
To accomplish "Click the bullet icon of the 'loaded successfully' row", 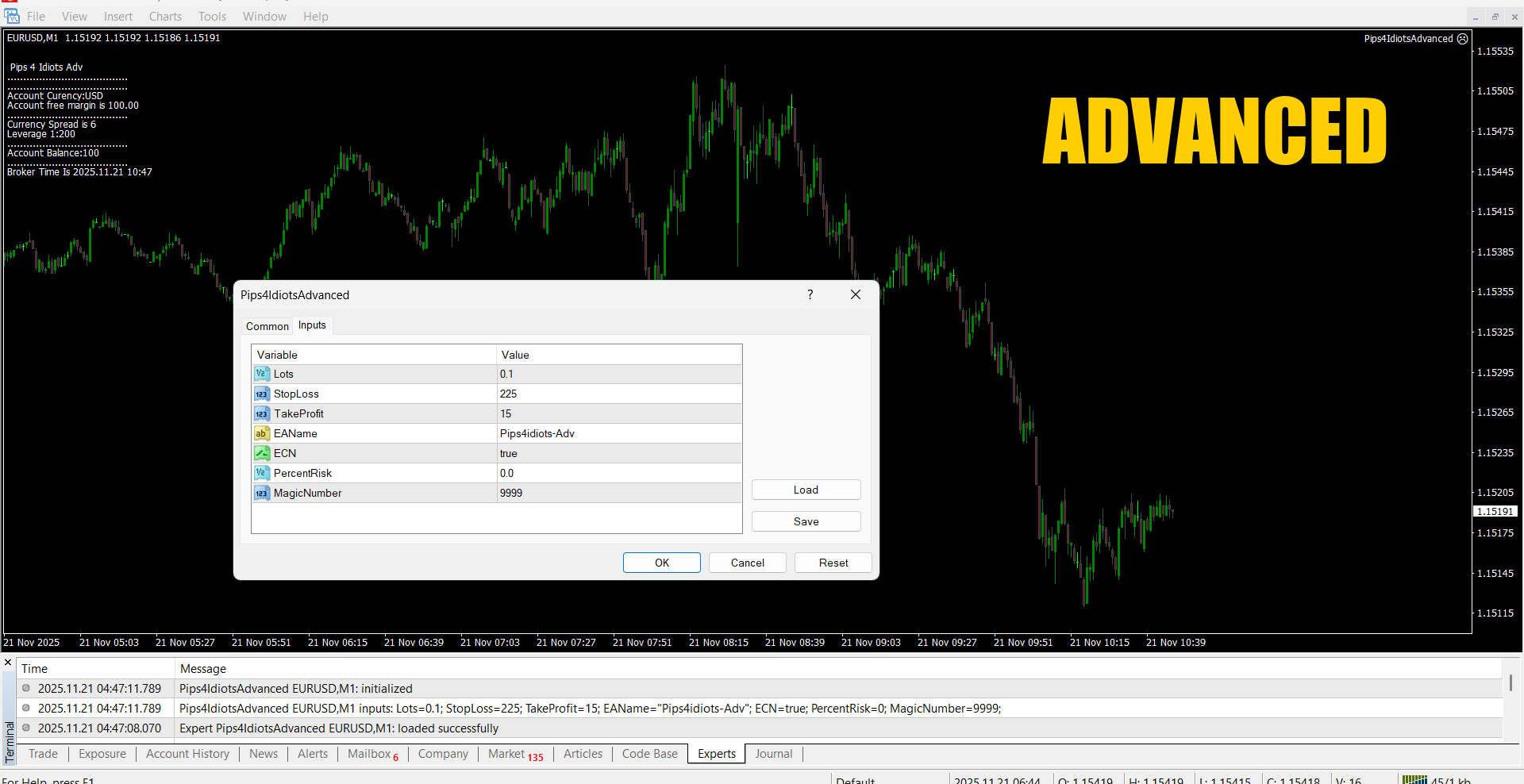I will pos(26,728).
